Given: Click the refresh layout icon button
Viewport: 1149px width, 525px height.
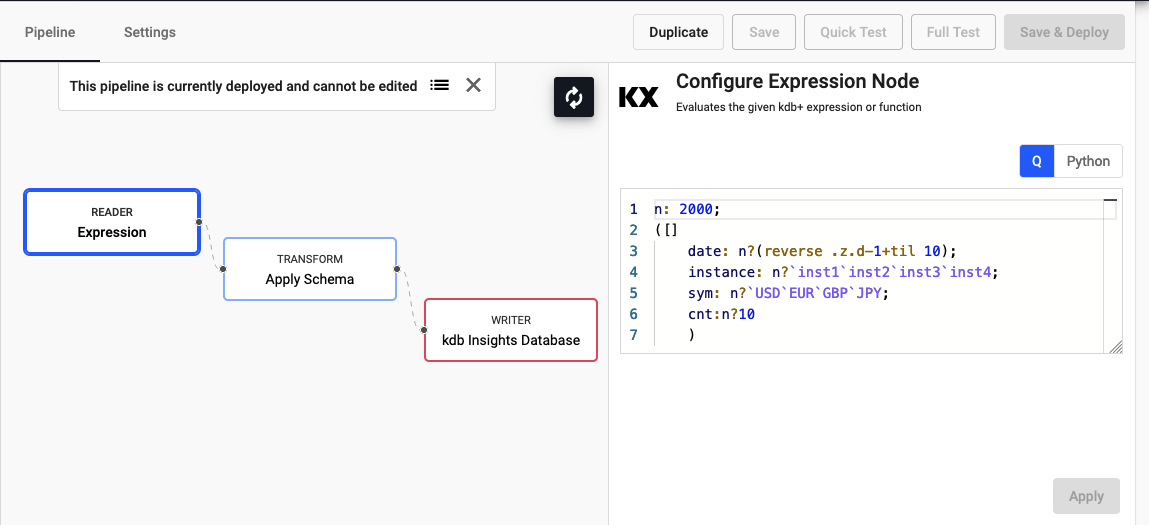Looking at the screenshot, I should pyautogui.click(x=574, y=97).
